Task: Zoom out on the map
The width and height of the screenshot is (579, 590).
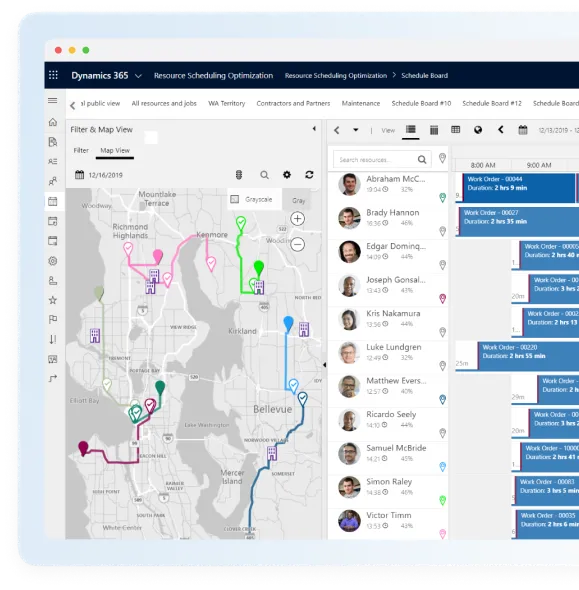Action: tap(297, 245)
